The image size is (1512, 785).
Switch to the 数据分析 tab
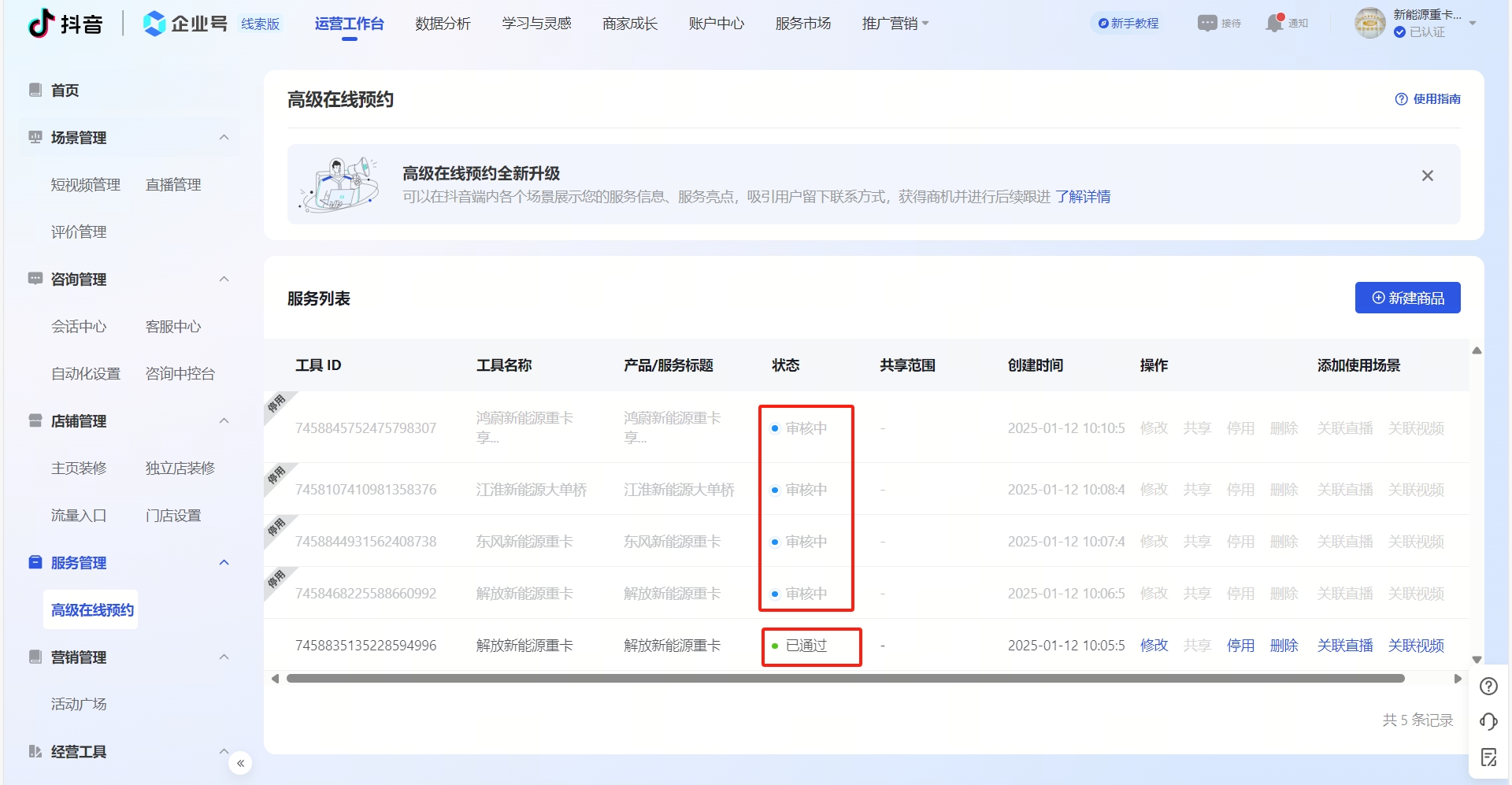click(x=443, y=24)
